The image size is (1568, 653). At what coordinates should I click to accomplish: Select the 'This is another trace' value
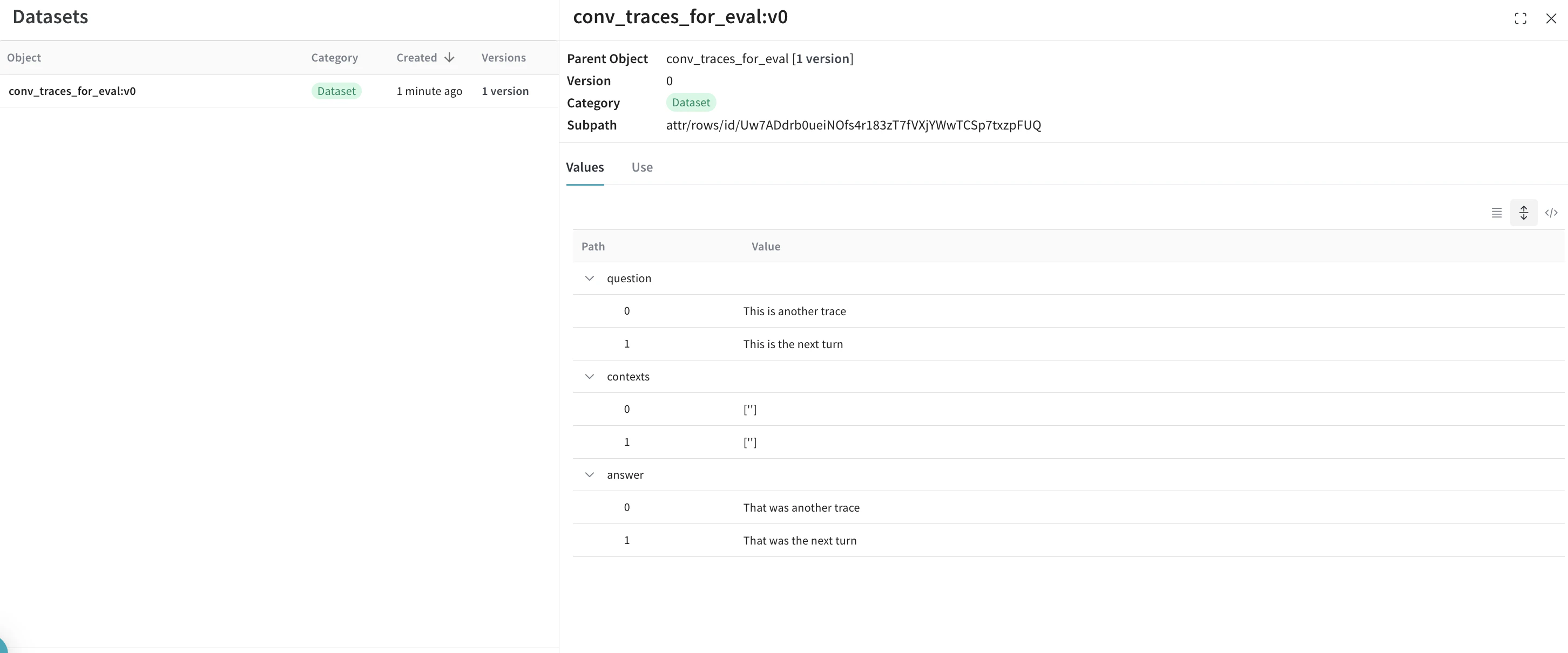pos(794,311)
